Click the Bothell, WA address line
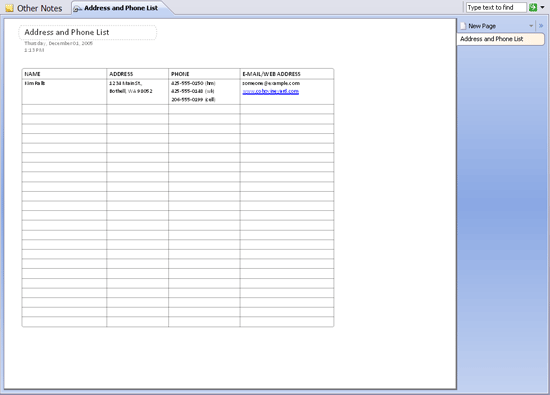Image resolution: width=550 pixels, height=395 pixels. 130,91
